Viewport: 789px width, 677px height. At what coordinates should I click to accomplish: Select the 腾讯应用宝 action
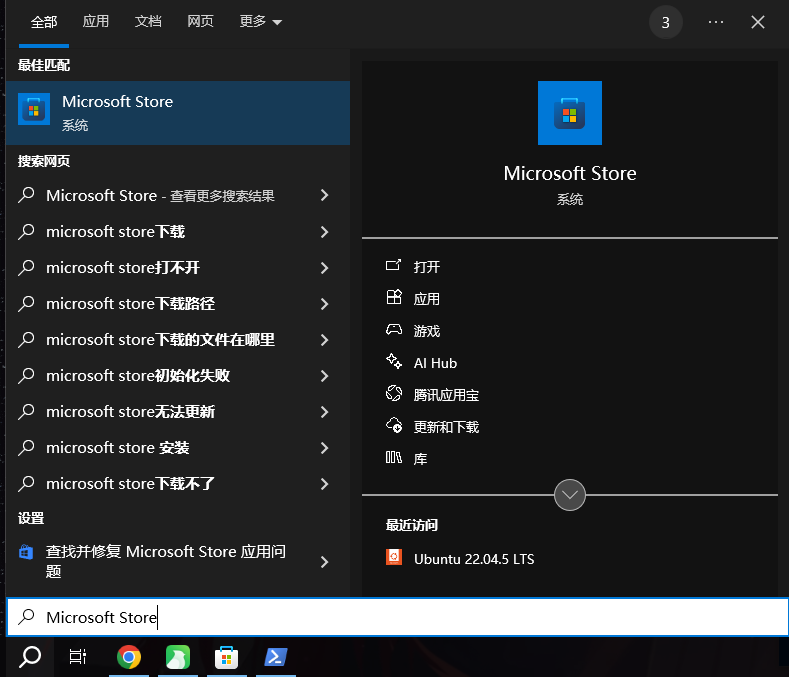pos(446,395)
